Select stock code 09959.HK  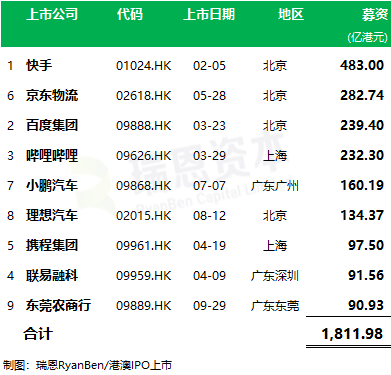tap(144, 276)
